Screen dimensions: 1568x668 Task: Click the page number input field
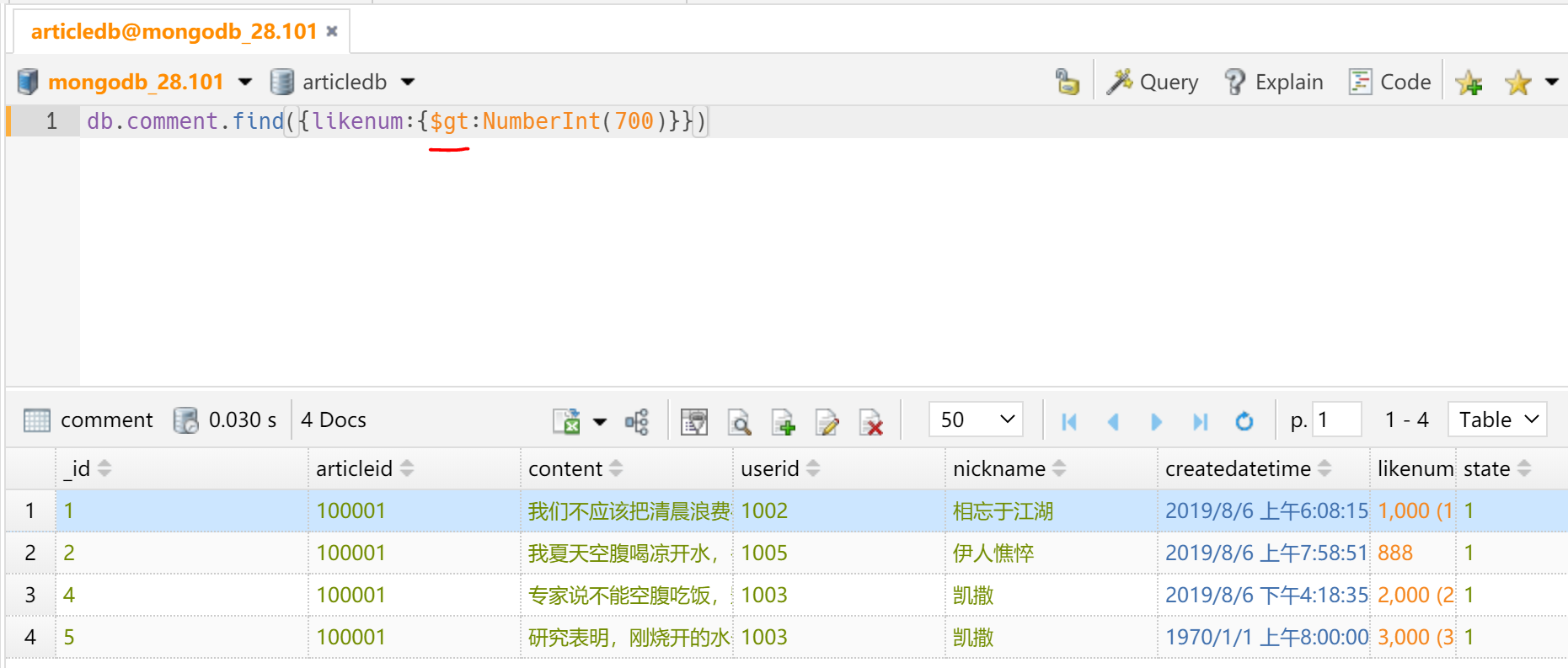[x=1336, y=420]
